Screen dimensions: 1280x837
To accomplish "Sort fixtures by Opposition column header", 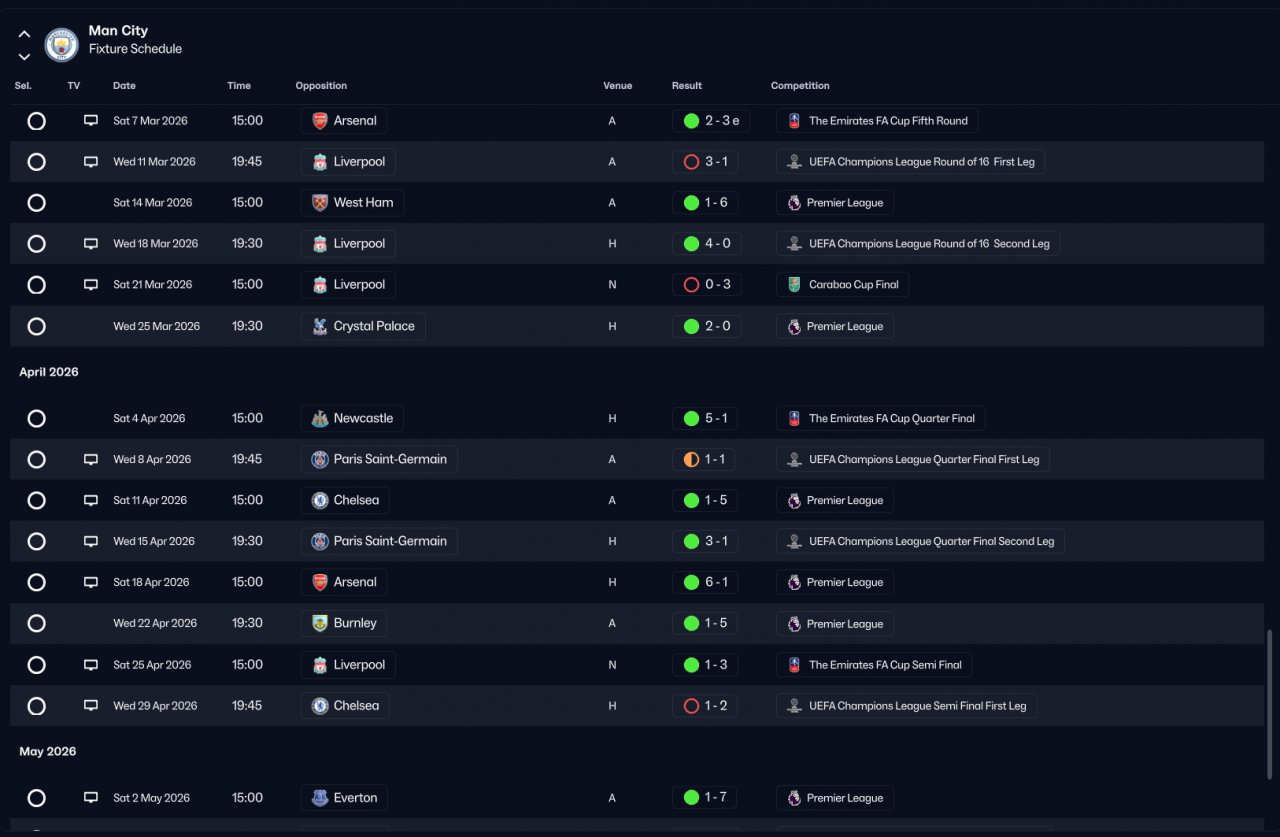I will [x=321, y=86].
